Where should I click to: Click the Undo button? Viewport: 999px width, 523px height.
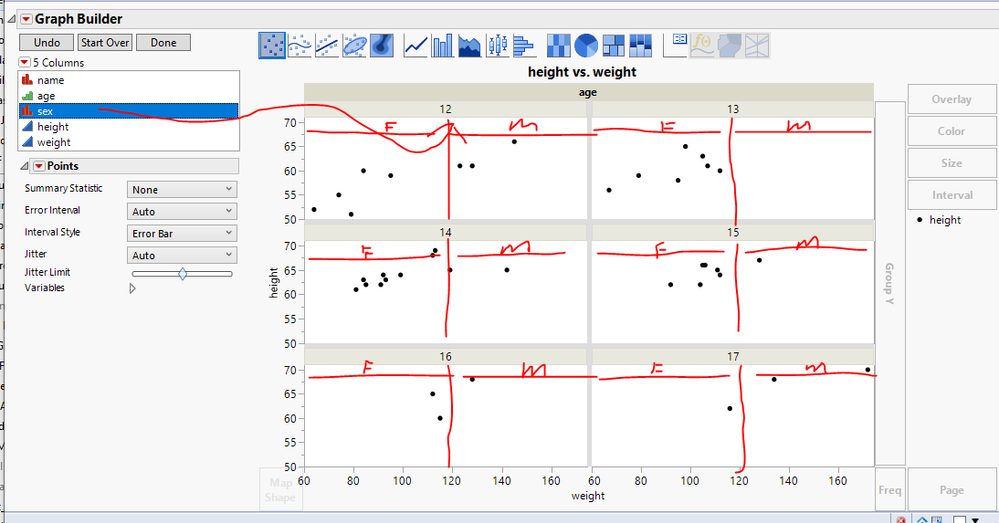click(47, 43)
